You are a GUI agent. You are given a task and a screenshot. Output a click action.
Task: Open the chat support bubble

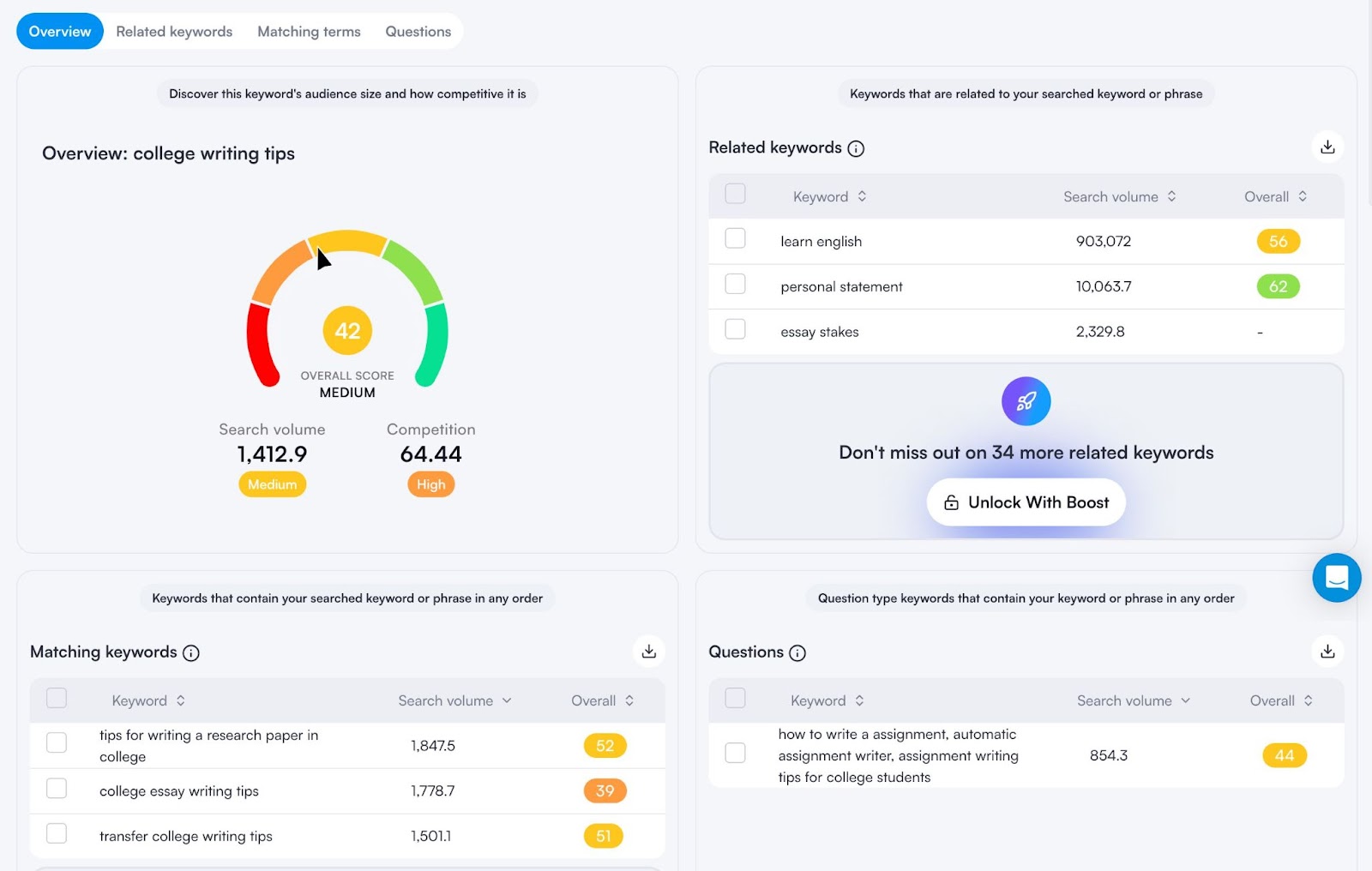1336,578
